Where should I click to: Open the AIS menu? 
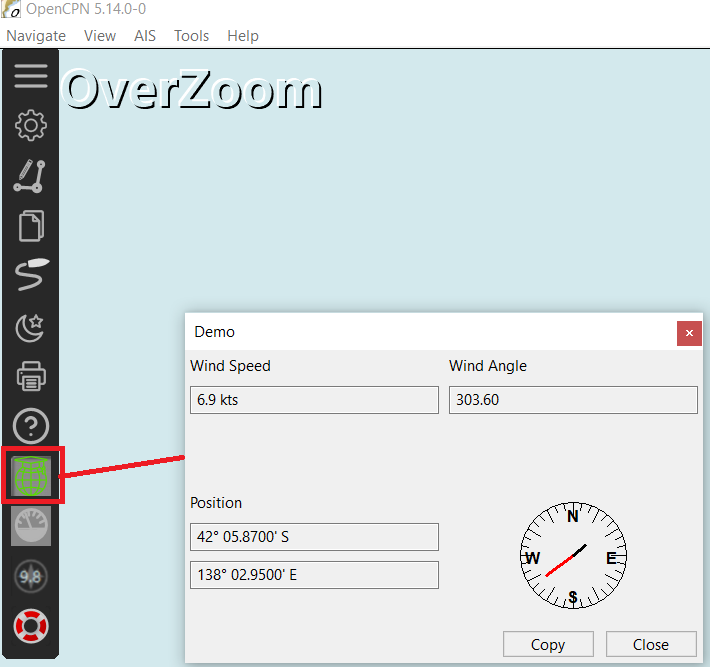pos(145,36)
